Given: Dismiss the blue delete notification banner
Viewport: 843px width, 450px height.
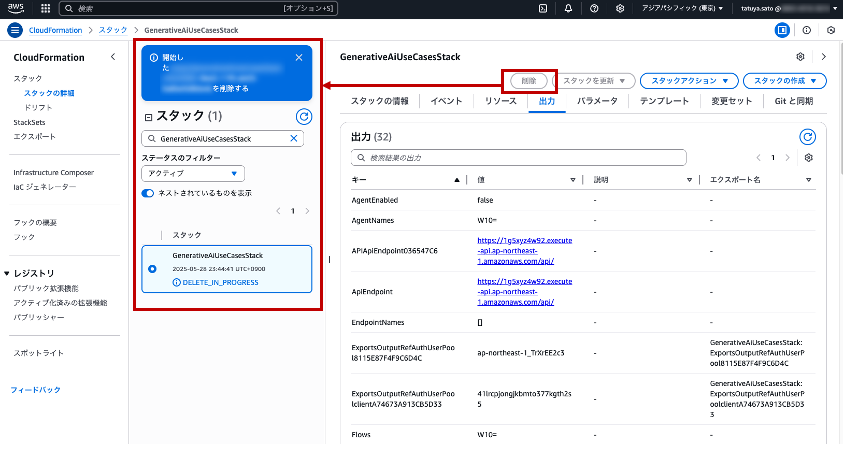Looking at the screenshot, I should 299,58.
